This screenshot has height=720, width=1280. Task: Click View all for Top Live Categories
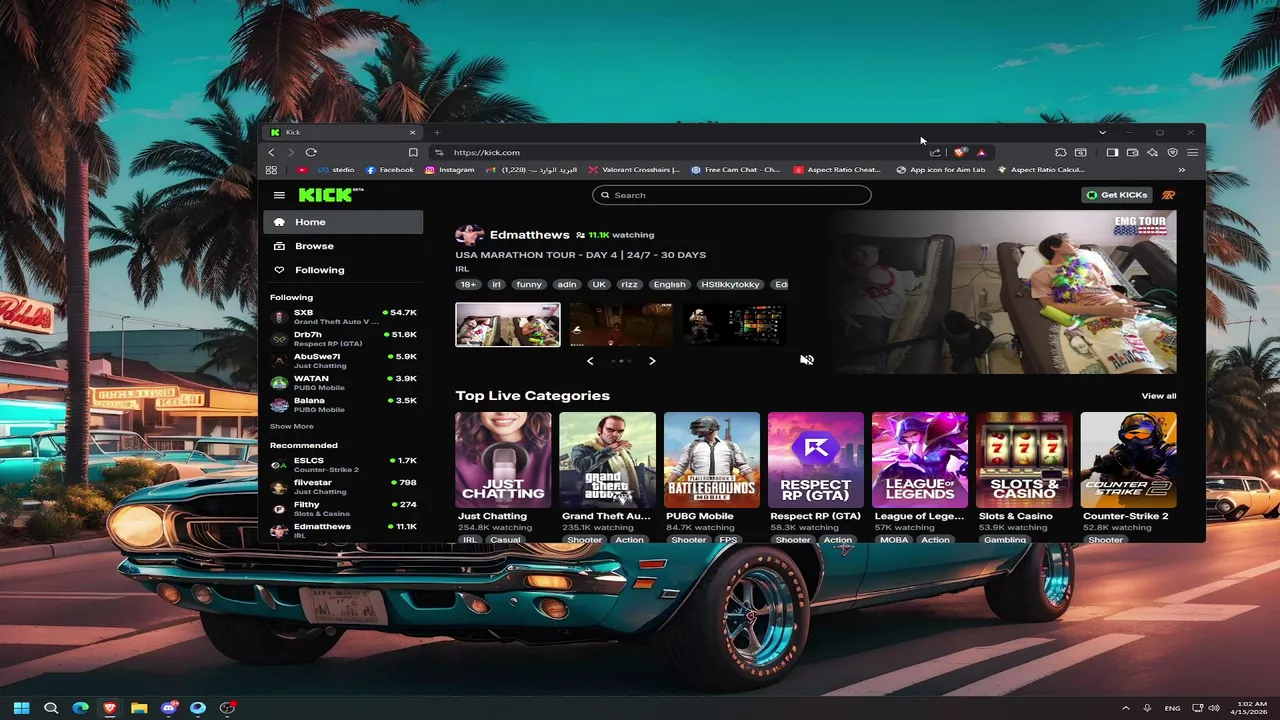coord(1159,396)
